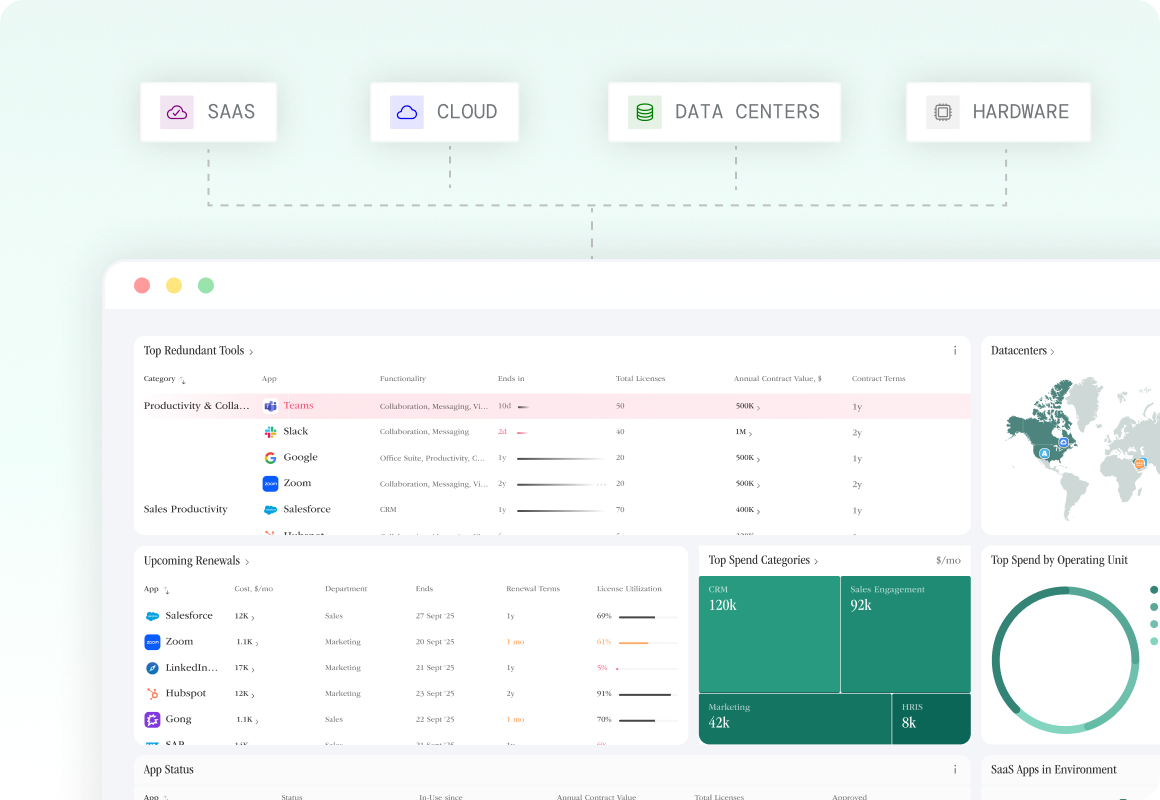Click the HRIS 8k spend tile
The width and height of the screenshot is (1160, 800).
click(931, 719)
